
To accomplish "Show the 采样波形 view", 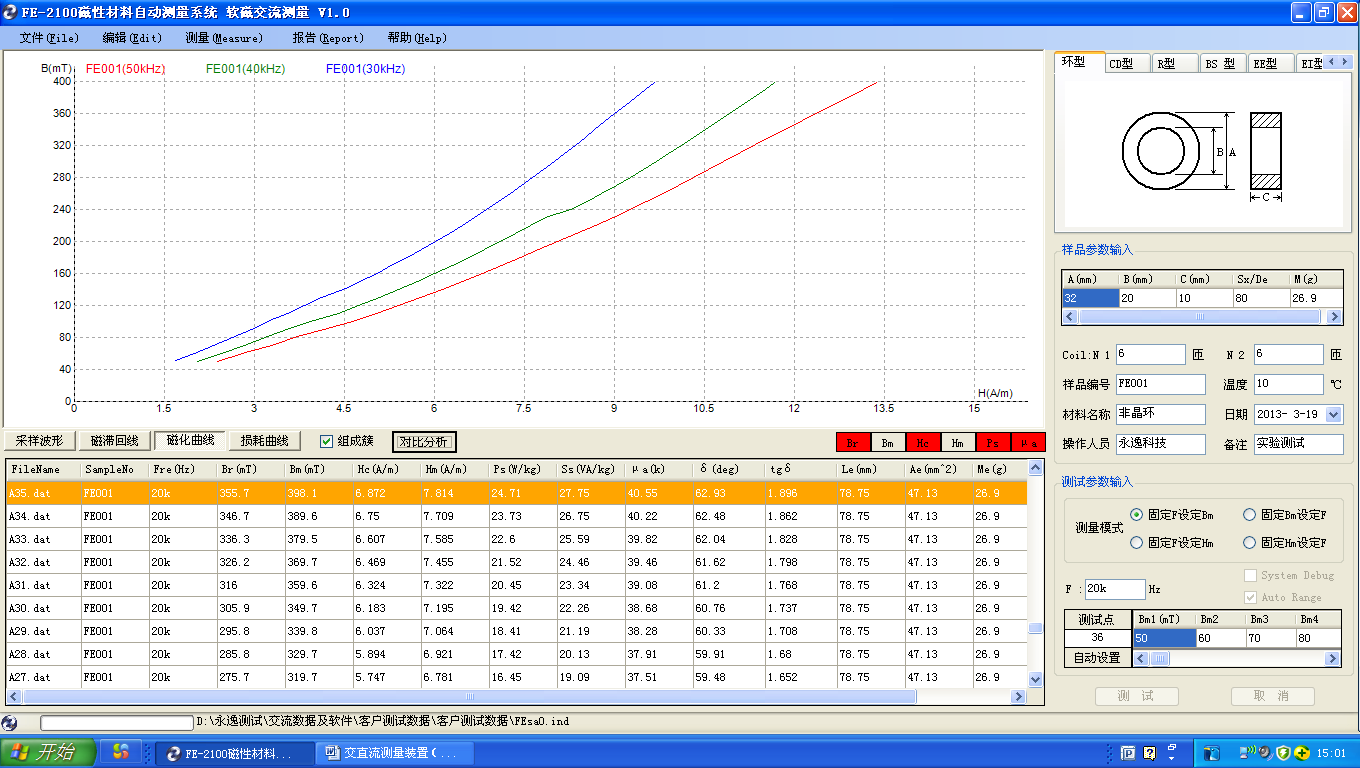I will pos(40,441).
